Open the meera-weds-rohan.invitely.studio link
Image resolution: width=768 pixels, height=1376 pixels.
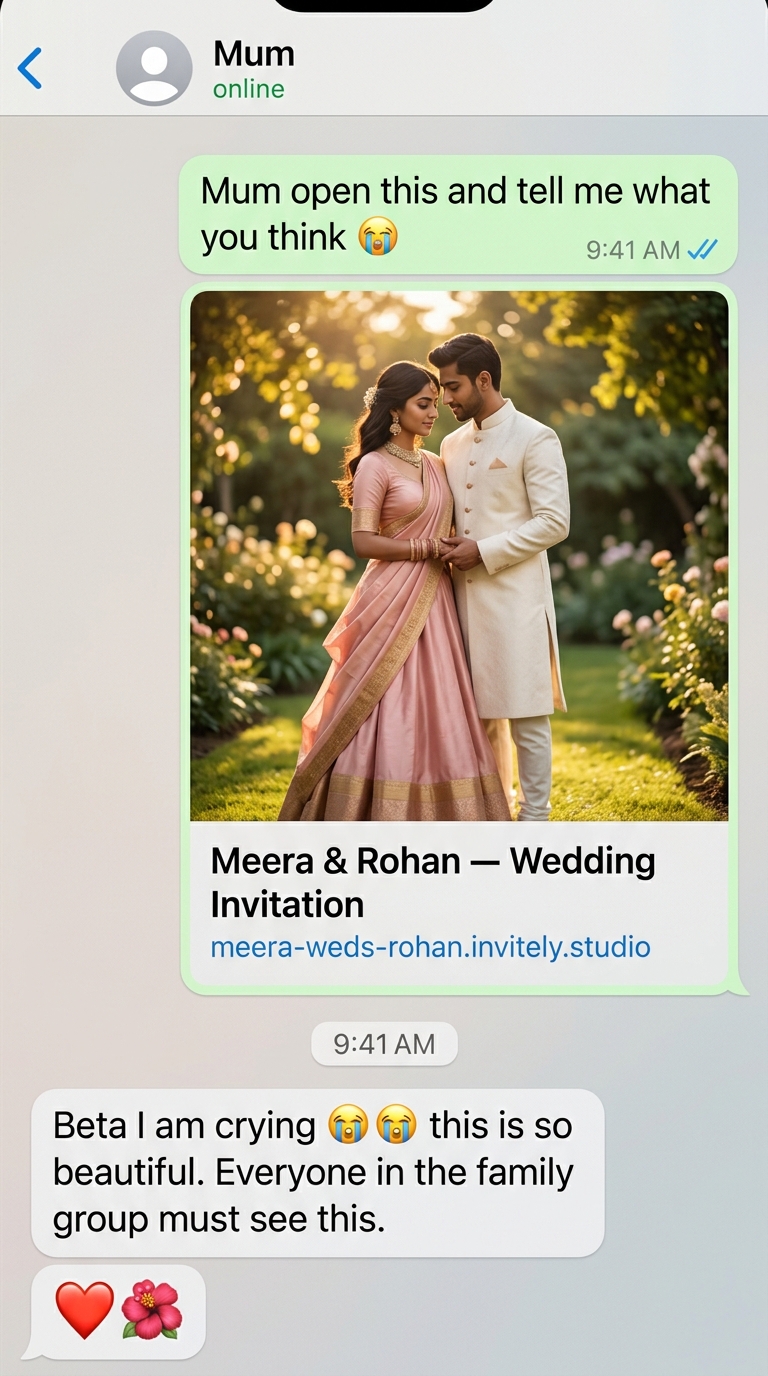(x=430, y=946)
